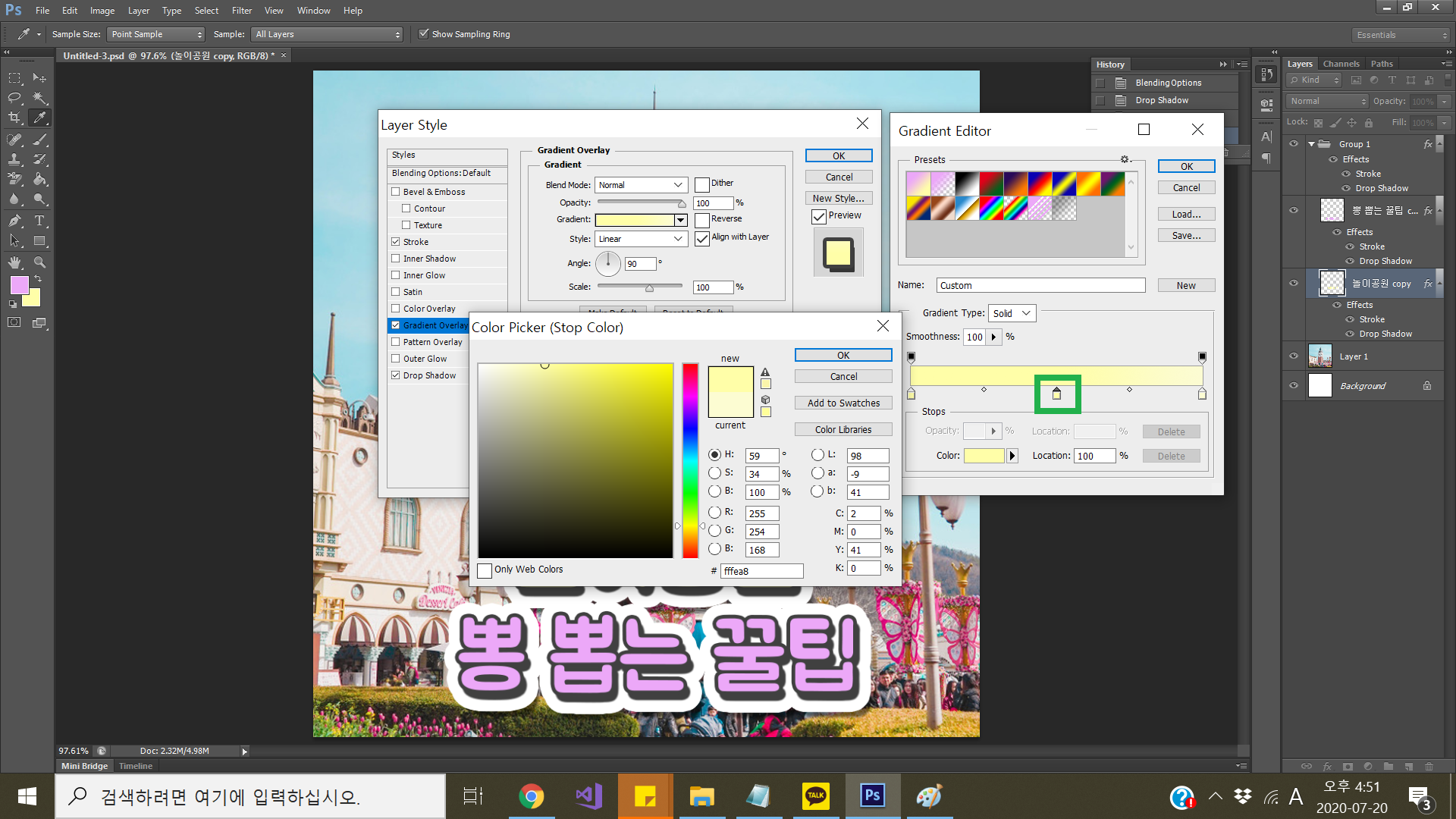The width and height of the screenshot is (1456, 819).
Task: Open the Gradient Type dropdown
Action: coord(1012,313)
